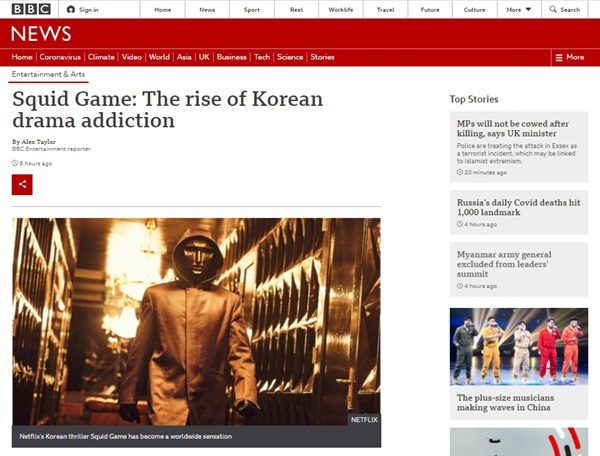This screenshot has width=600, height=456.
Task: Click the 4 hours ago under Russia story
Action: 481,224
